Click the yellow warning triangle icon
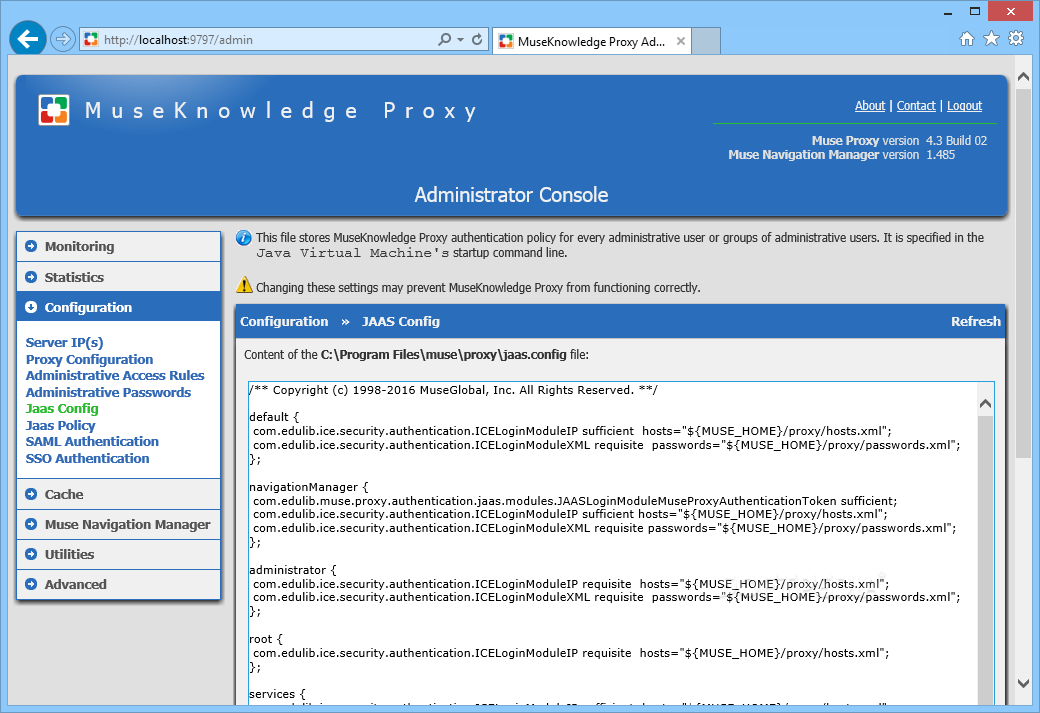This screenshot has height=713, width=1040. click(x=244, y=285)
